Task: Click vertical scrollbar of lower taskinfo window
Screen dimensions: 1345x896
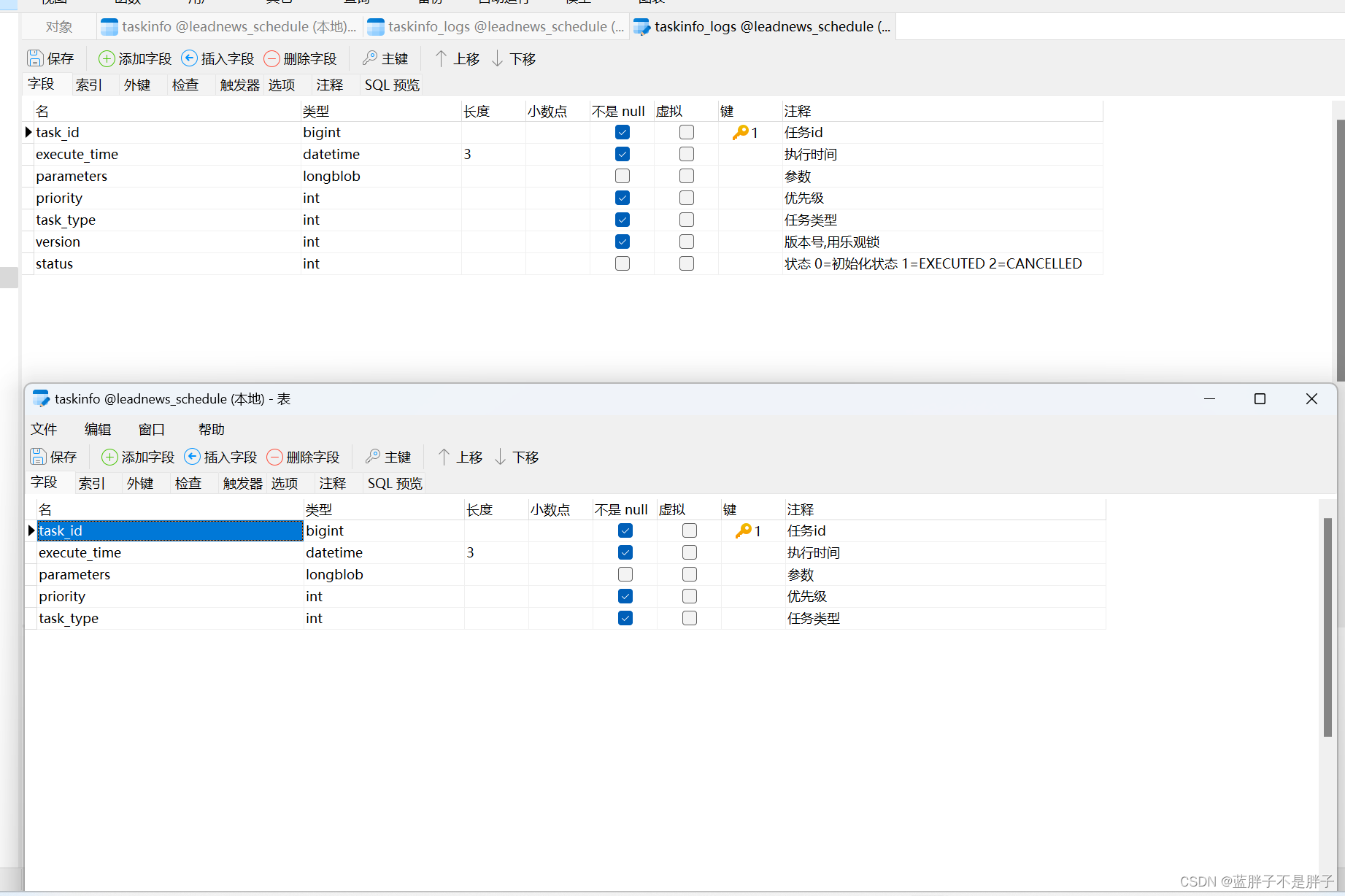Action: coord(1327,627)
